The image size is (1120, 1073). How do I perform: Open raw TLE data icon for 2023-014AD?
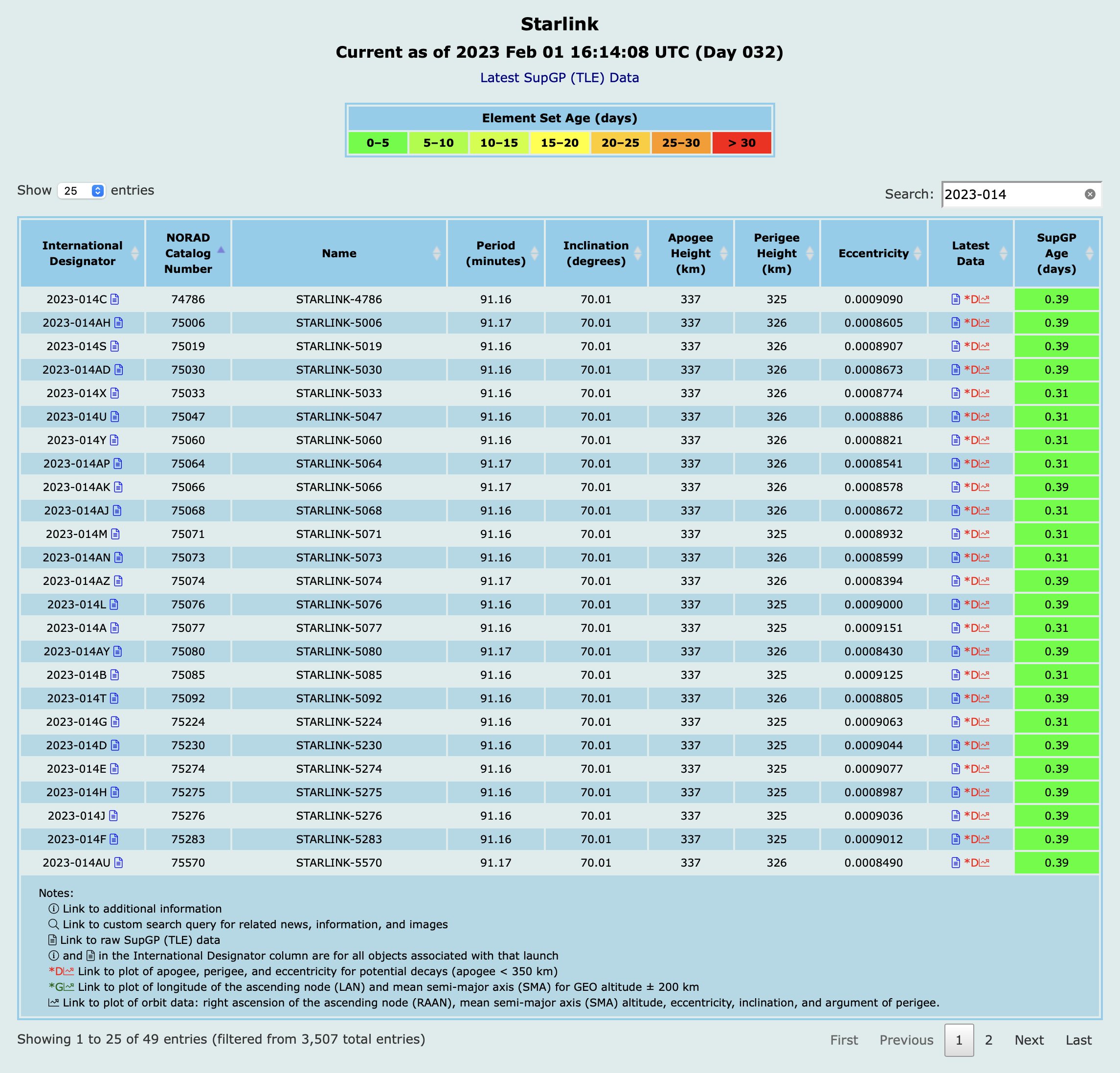pyautogui.click(x=119, y=370)
